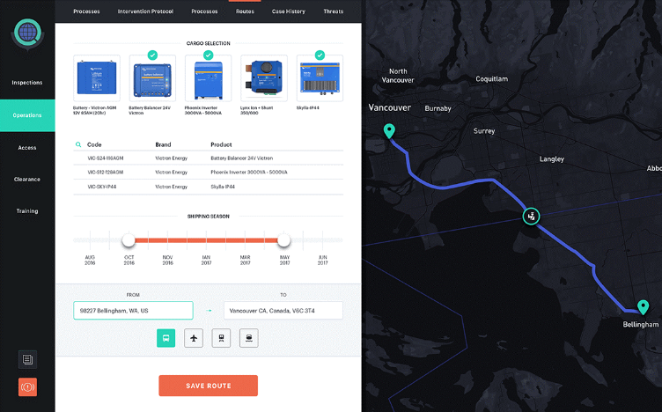Viewport: 662px width, 412px height.
Task: Select the ship transport mode icon
Action: coord(249,338)
